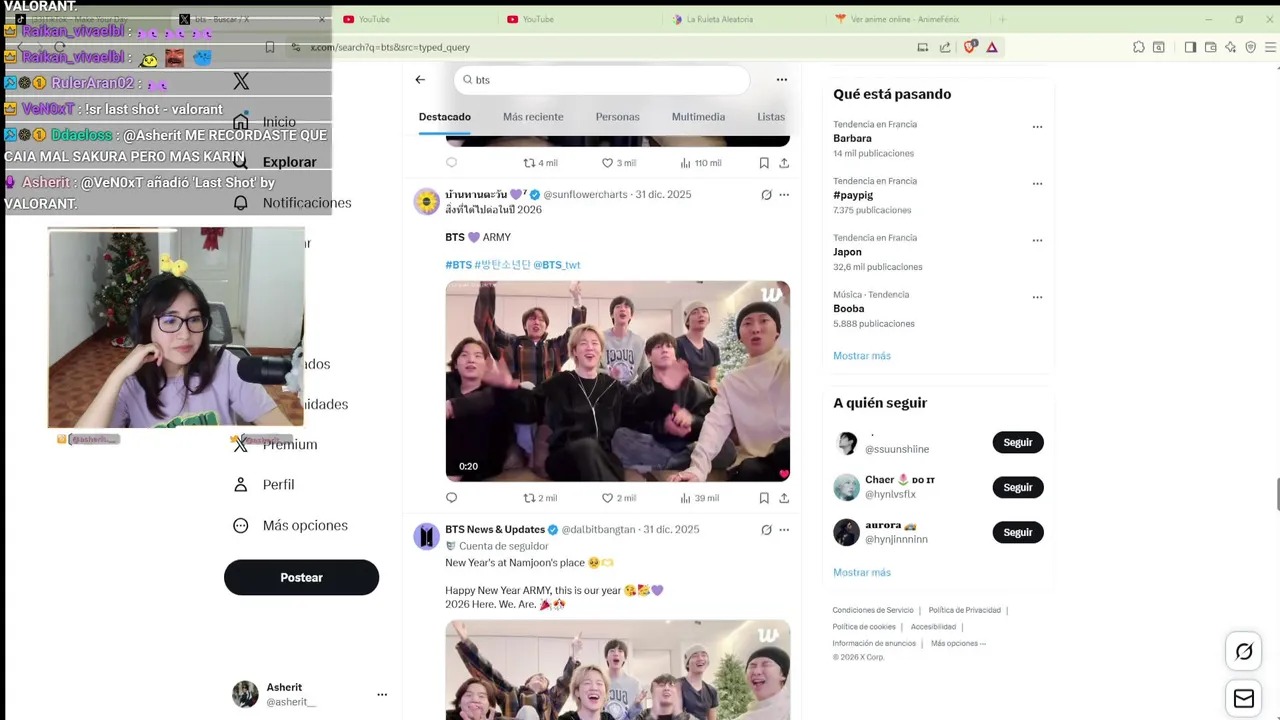Screen dimensions: 1280x720
Task: Reply to the sunflowercharts post
Action: tap(451, 498)
